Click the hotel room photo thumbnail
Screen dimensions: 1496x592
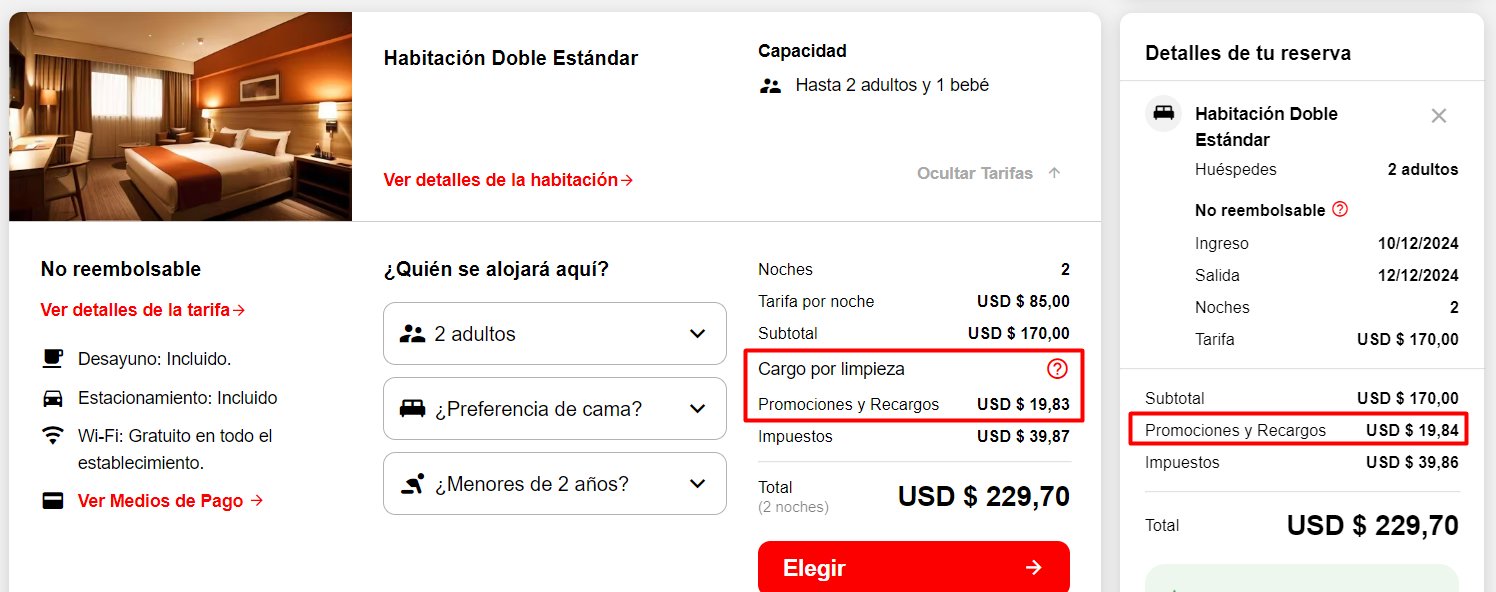[181, 116]
